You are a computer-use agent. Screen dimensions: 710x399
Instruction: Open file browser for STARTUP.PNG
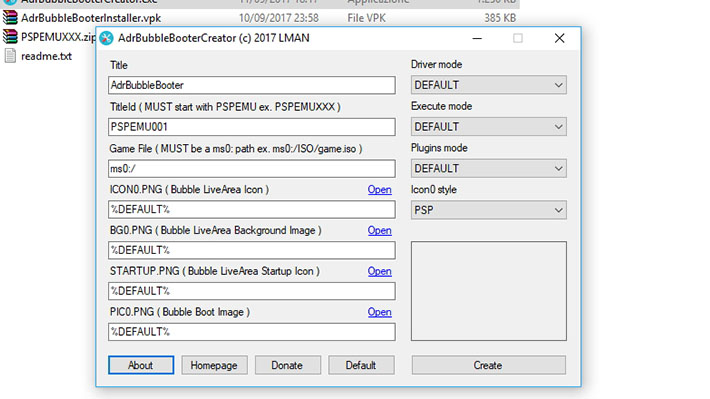pos(379,271)
